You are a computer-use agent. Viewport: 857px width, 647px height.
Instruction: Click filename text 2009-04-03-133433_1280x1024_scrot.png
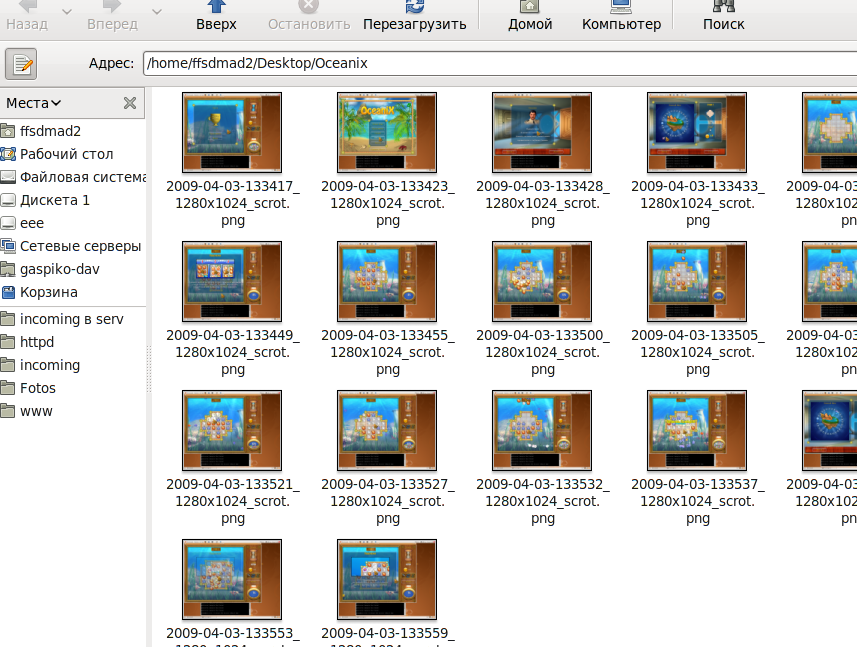698,203
